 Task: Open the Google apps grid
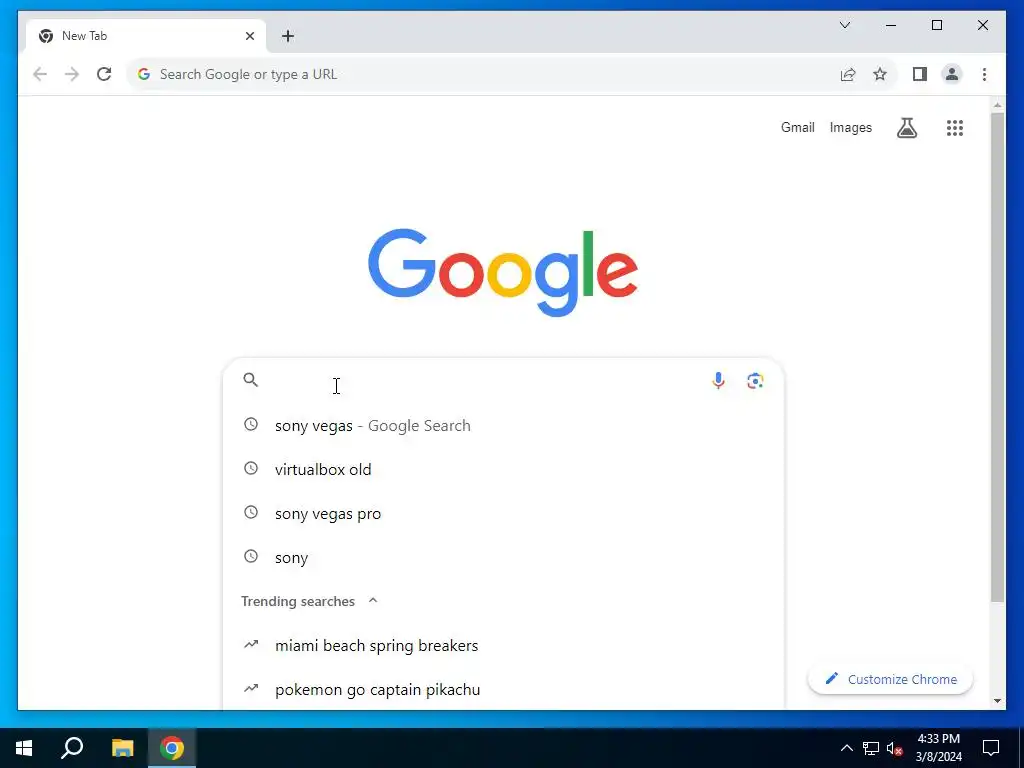click(955, 128)
